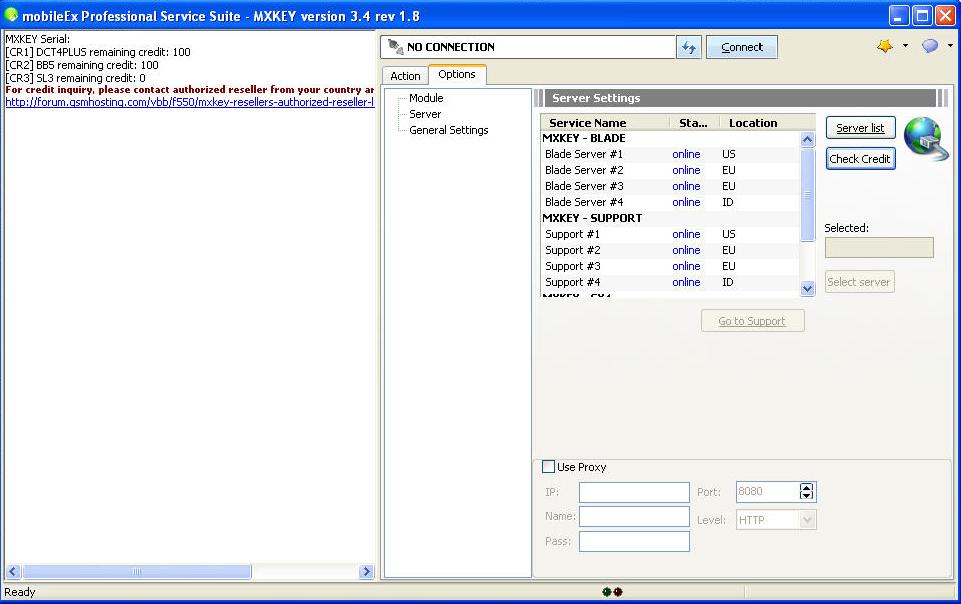Click the mobileEx title bar app icon
The image size is (961, 604).
11,15
